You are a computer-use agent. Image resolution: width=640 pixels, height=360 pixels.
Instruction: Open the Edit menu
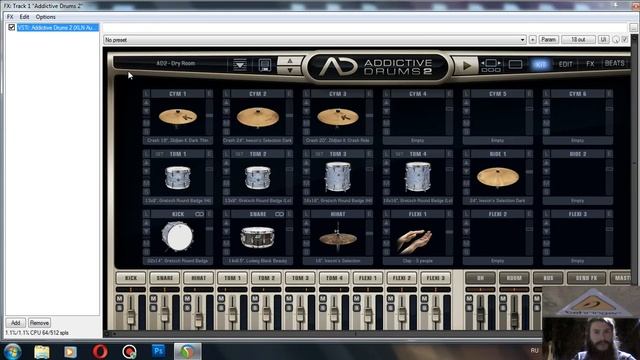[24, 17]
